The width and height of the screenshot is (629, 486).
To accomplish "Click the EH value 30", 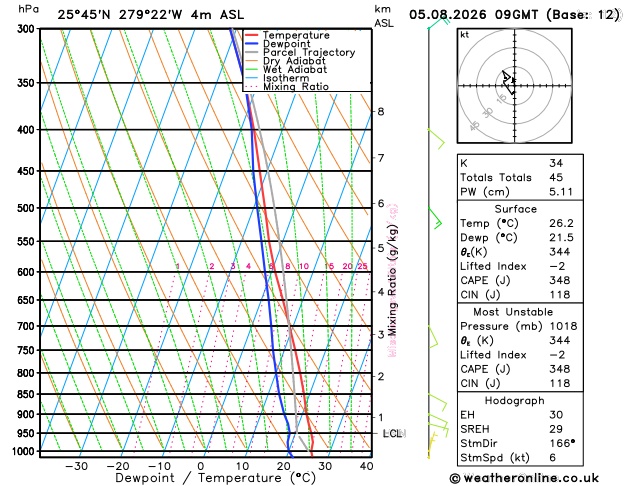I will [x=556, y=415].
